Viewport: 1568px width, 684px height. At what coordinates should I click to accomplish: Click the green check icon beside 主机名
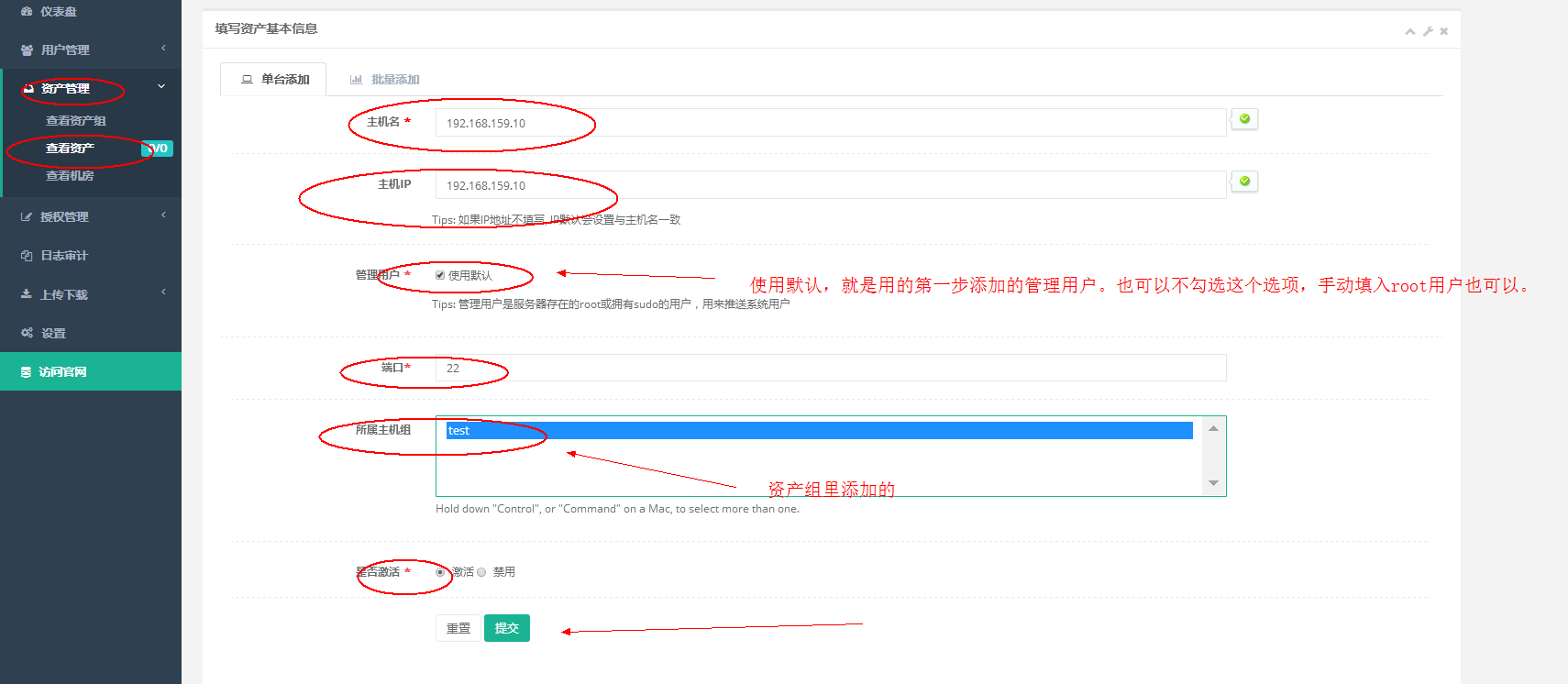coord(1244,118)
